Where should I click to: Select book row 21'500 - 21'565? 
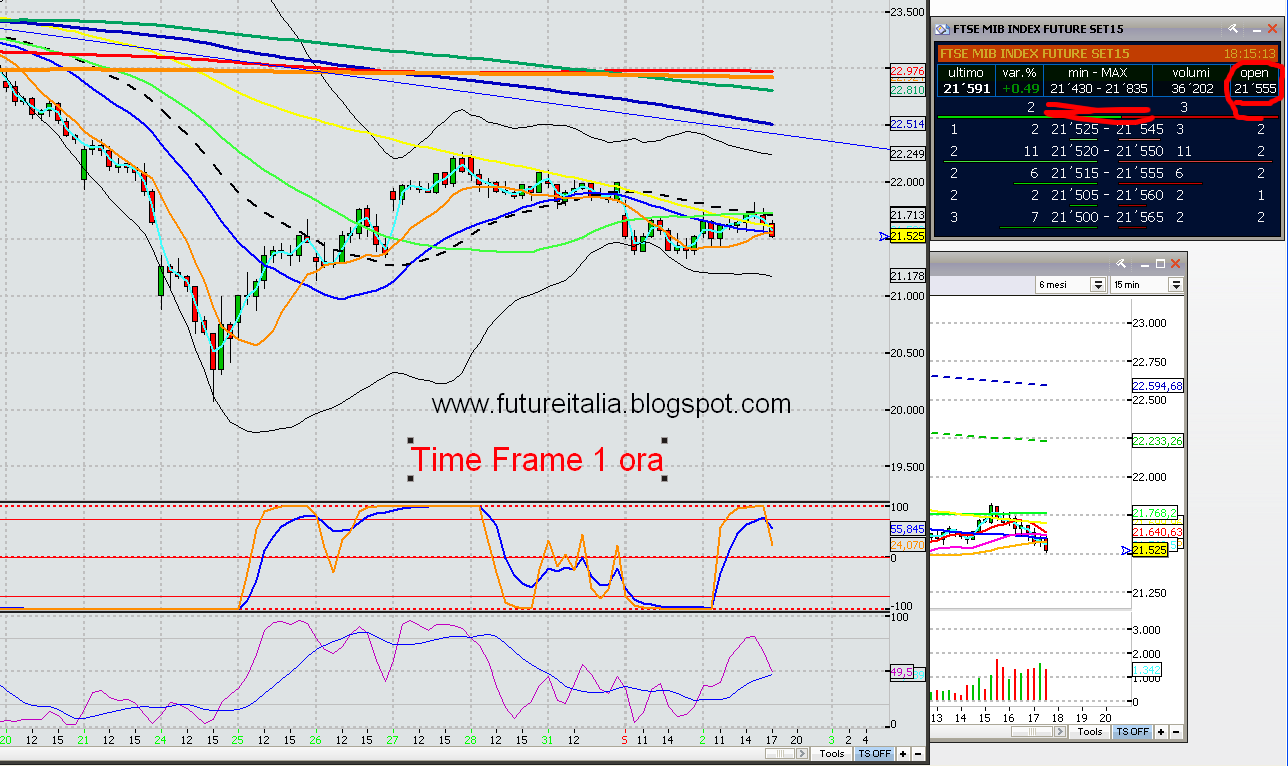pyautogui.click(x=1108, y=217)
